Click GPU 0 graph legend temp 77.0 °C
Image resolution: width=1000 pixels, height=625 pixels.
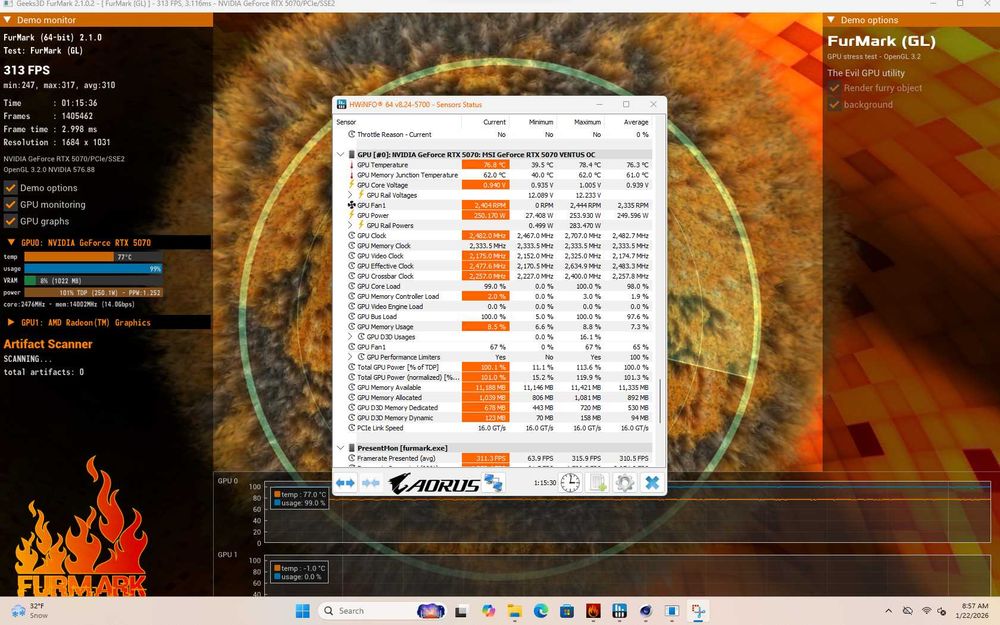tap(300, 494)
